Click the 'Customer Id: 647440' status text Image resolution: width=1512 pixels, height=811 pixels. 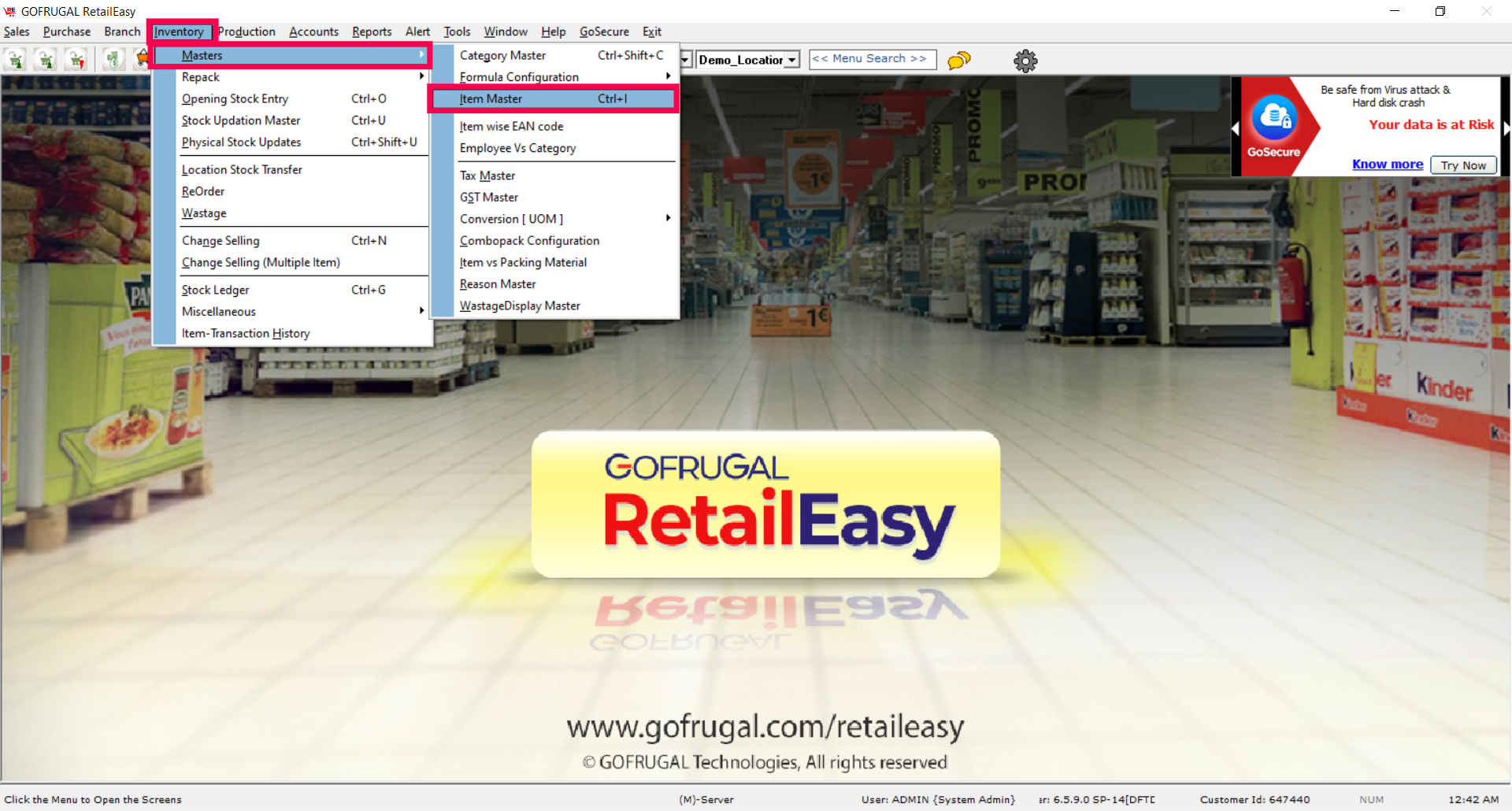tap(1255, 799)
